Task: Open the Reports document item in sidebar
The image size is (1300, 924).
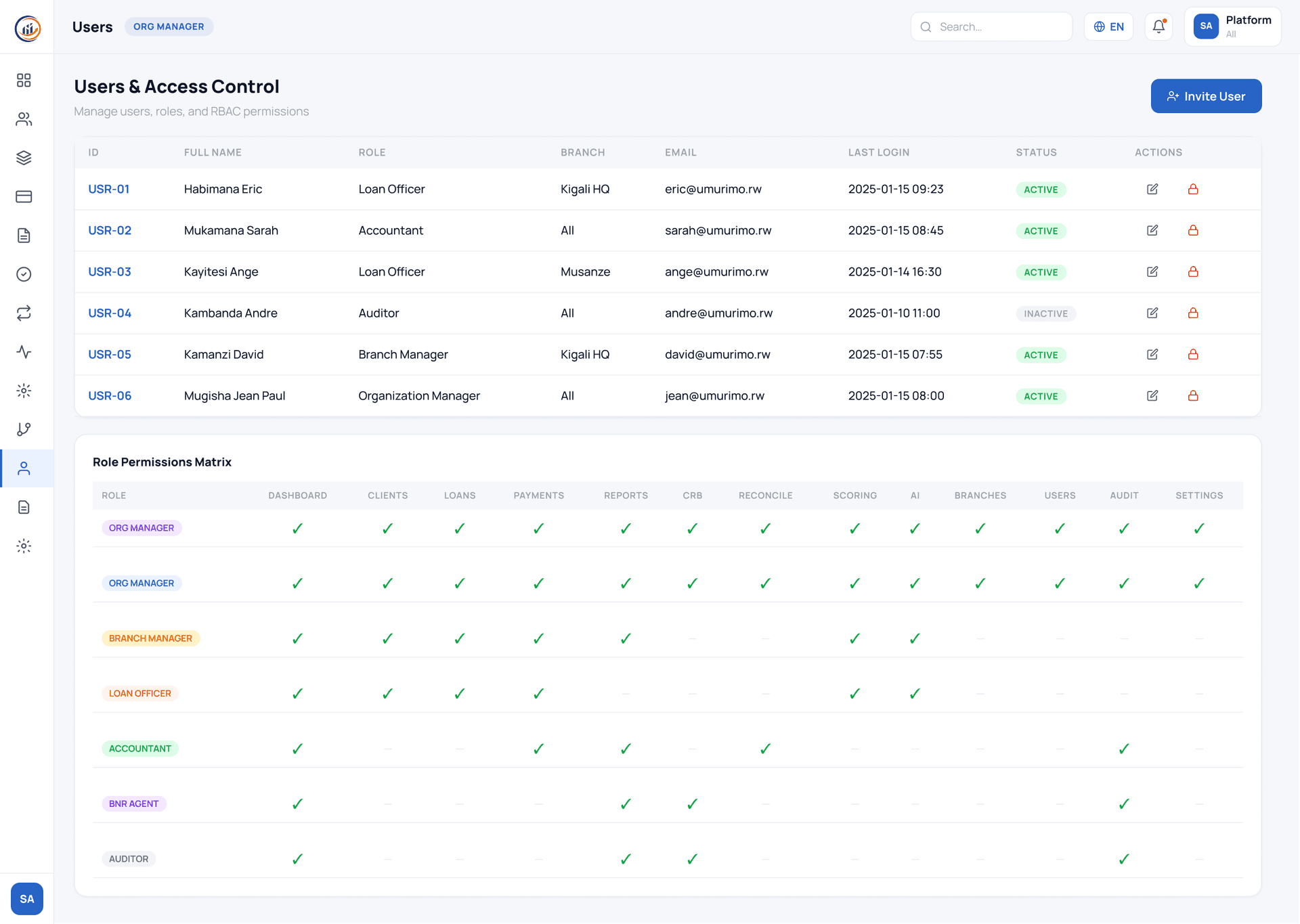Action: (24, 236)
